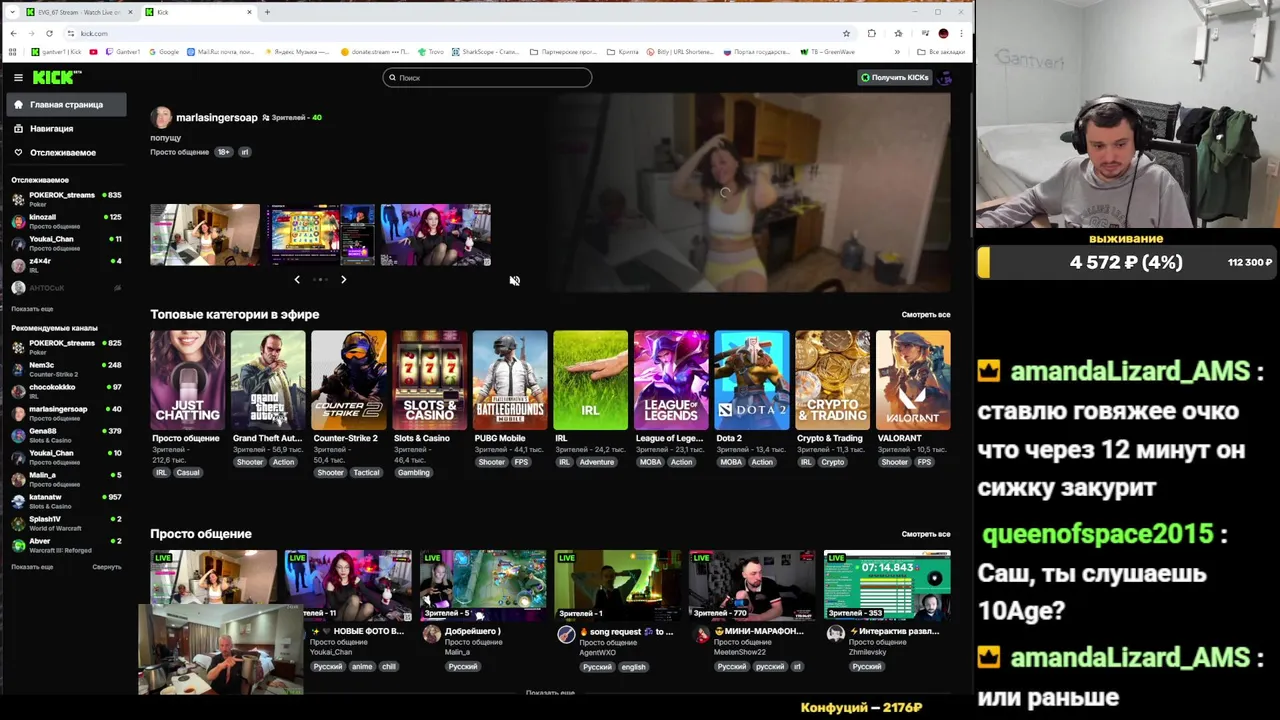Click the irl tag under featured stream
The image size is (1280, 720).
click(244, 152)
